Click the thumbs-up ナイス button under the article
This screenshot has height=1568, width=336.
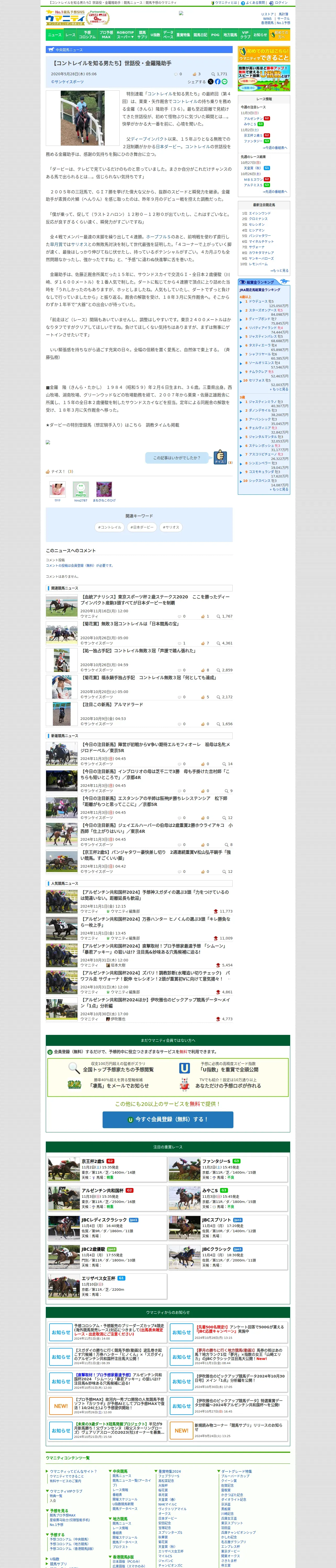220,457
